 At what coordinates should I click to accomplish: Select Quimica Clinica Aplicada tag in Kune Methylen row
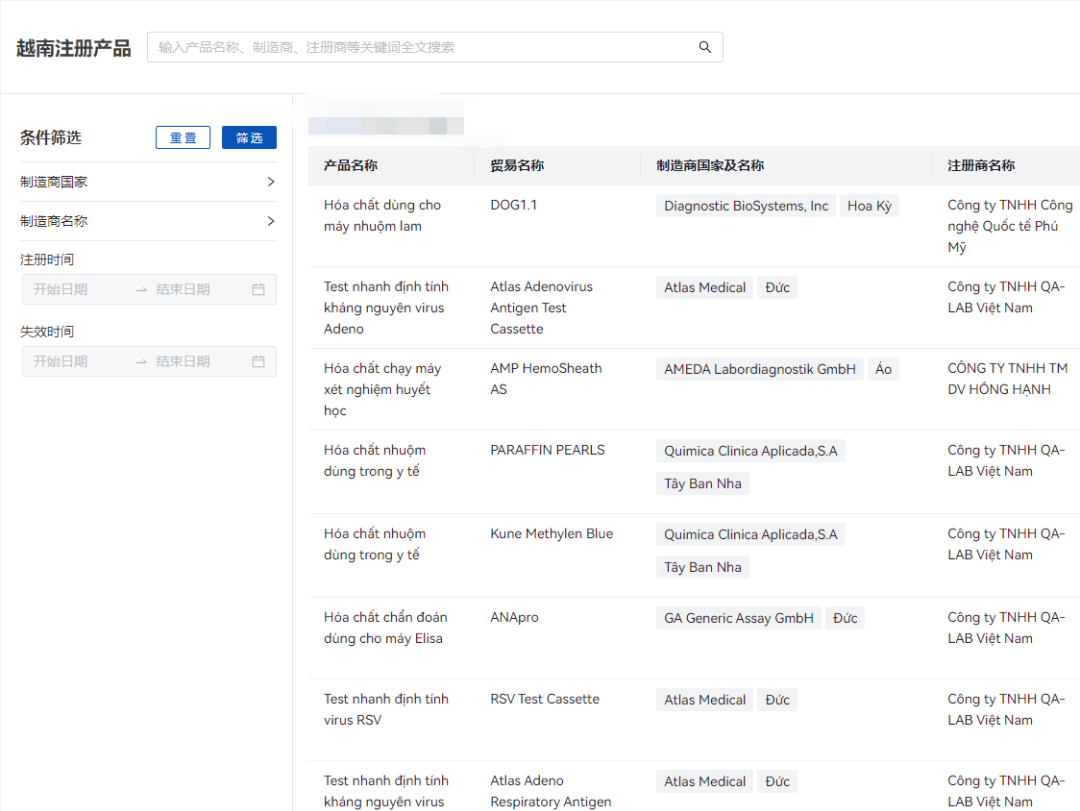[751, 535]
